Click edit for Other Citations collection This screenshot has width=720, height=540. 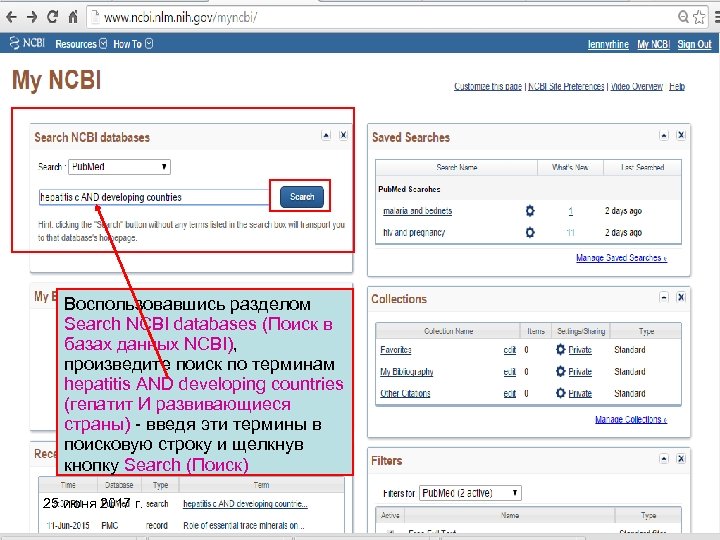point(510,394)
